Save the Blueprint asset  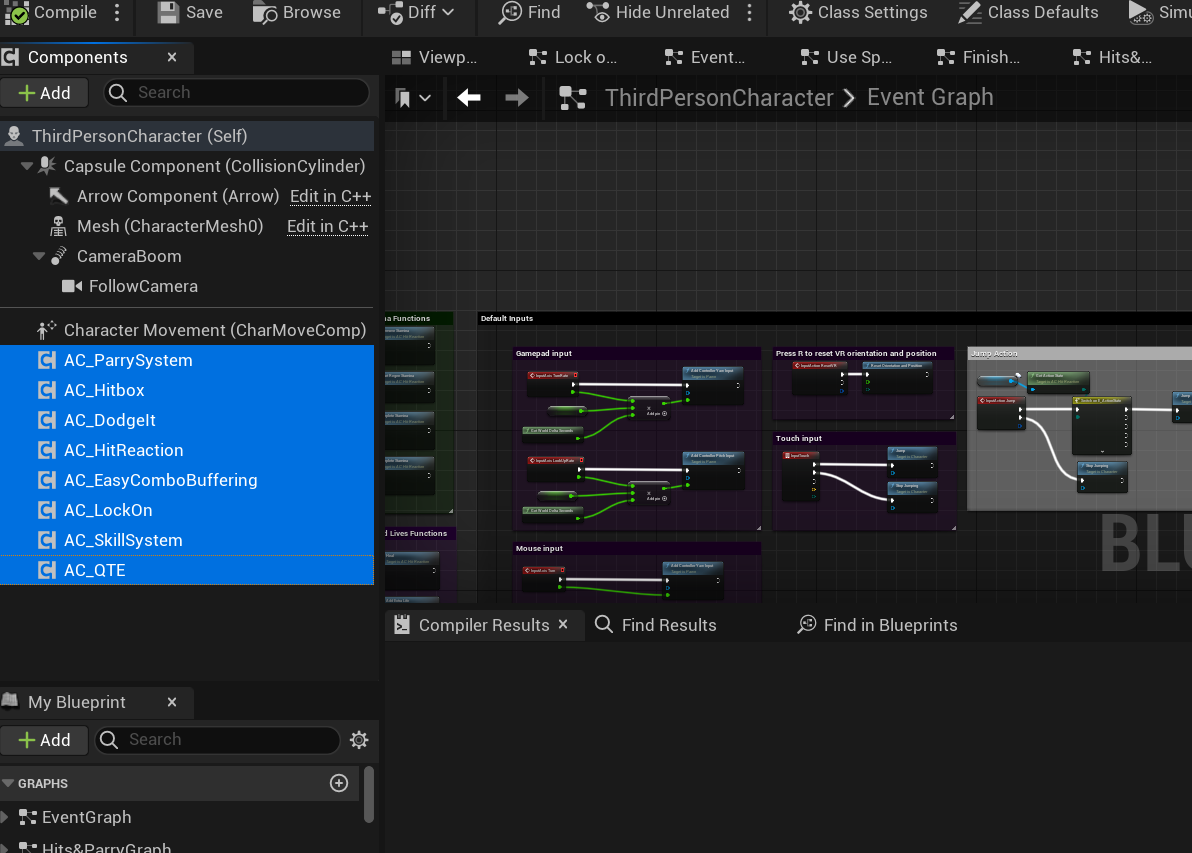(190, 13)
